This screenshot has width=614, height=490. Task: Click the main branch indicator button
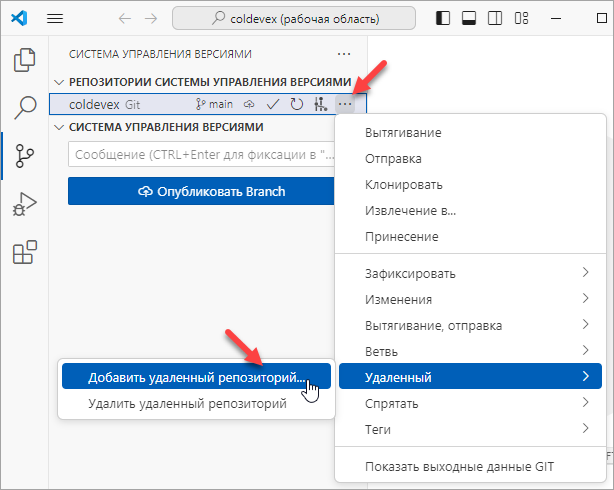[214, 103]
